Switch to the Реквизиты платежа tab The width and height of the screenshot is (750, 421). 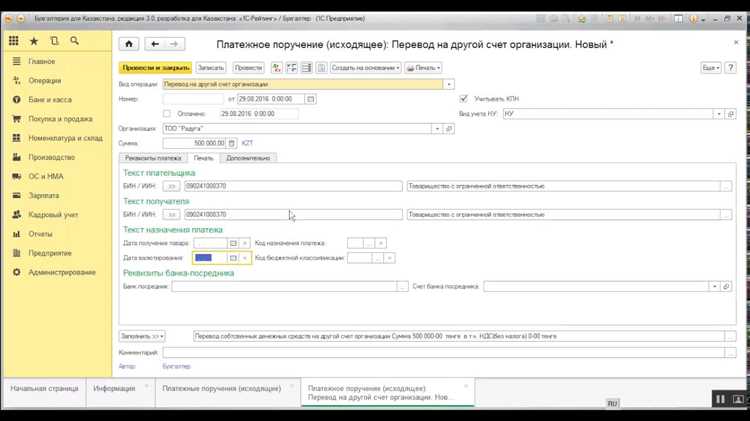(152, 158)
